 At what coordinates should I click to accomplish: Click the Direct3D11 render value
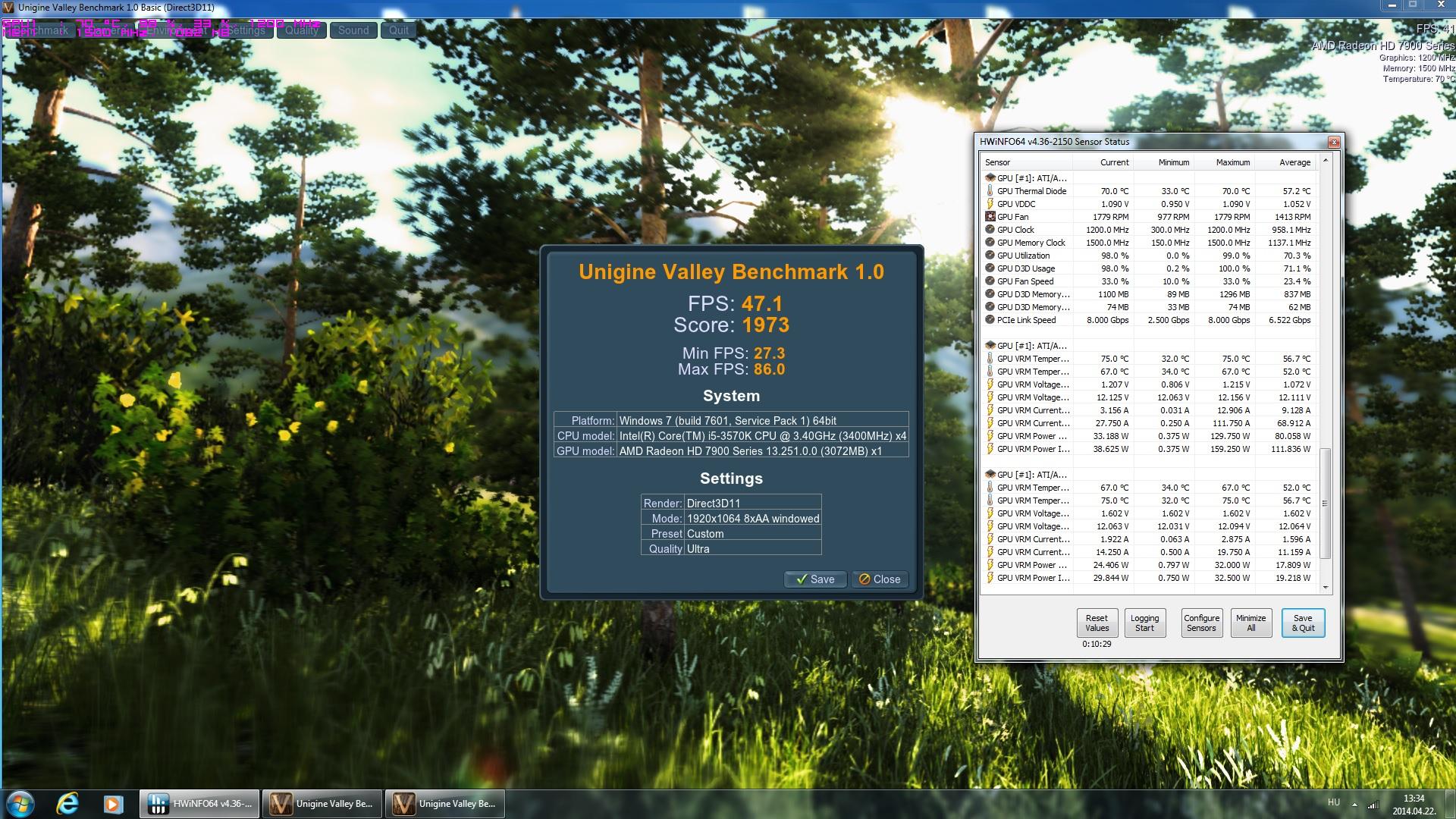[714, 504]
